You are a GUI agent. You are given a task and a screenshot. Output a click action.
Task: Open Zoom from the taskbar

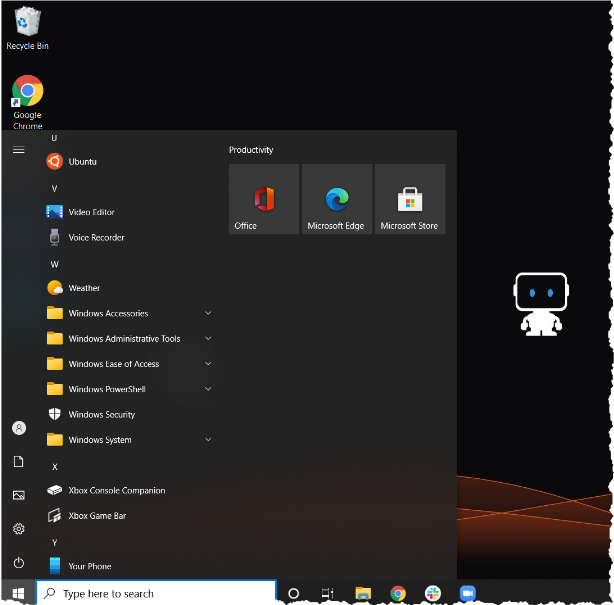coord(467,593)
